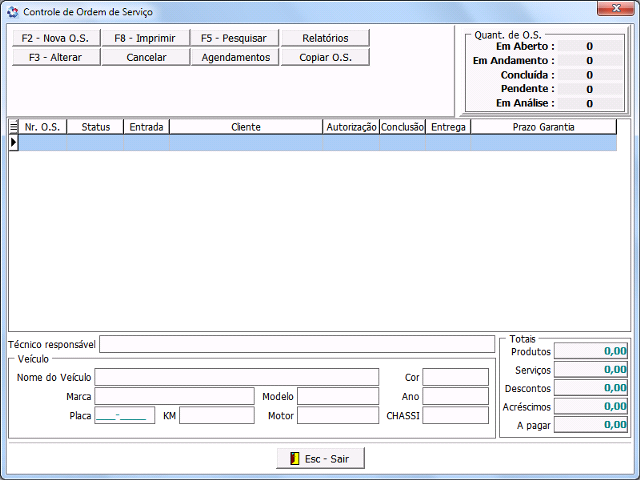Click the F2 - Nova O.S. button
This screenshot has width=640, height=480.
click(x=56, y=38)
